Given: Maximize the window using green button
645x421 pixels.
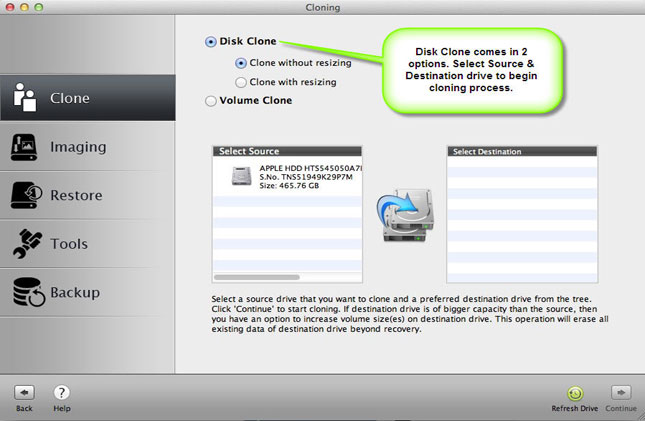Looking at the screenshot, I should coord(39,7).
